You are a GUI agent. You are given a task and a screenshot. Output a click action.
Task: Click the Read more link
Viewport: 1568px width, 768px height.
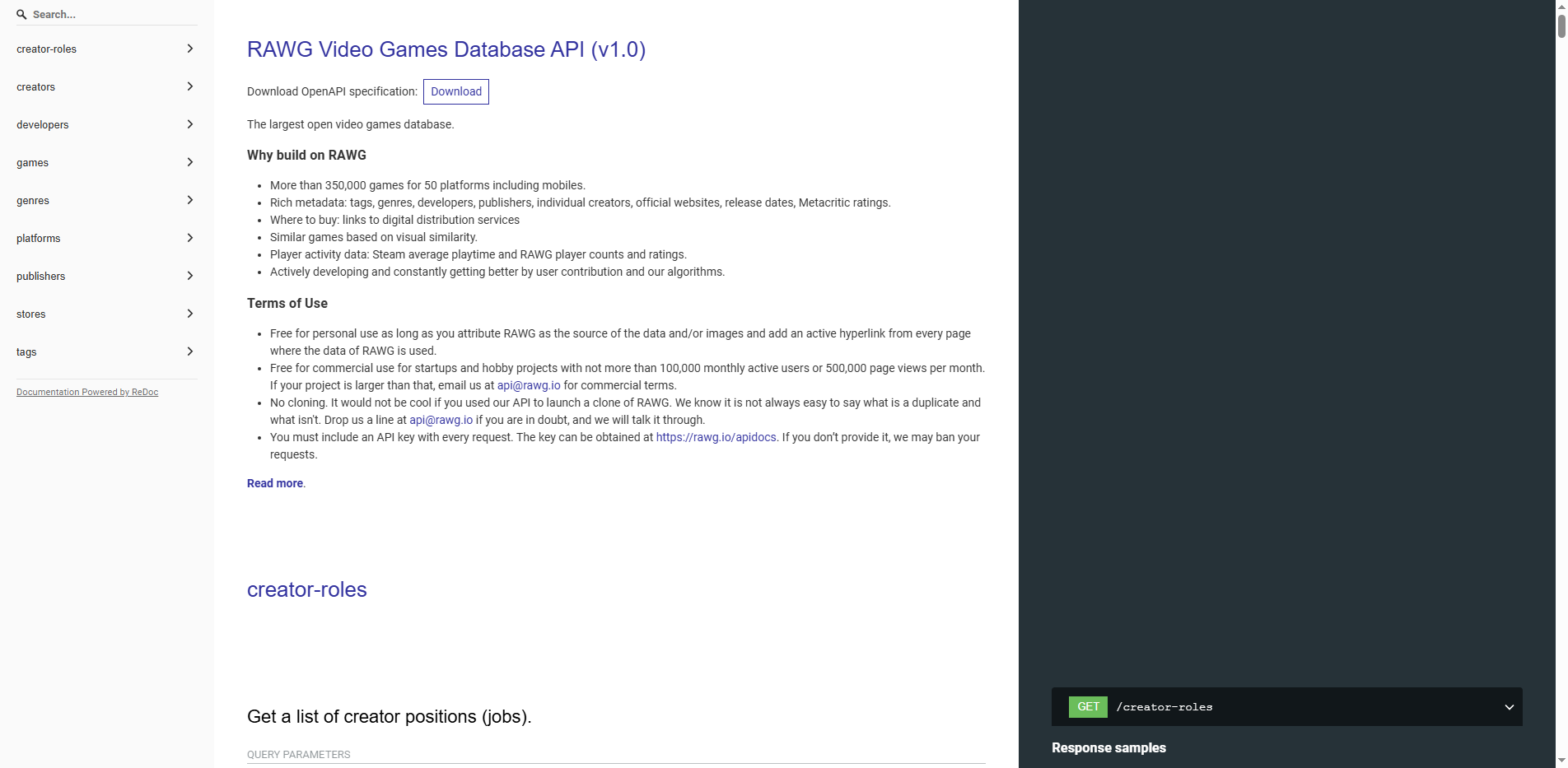[274, 483]
